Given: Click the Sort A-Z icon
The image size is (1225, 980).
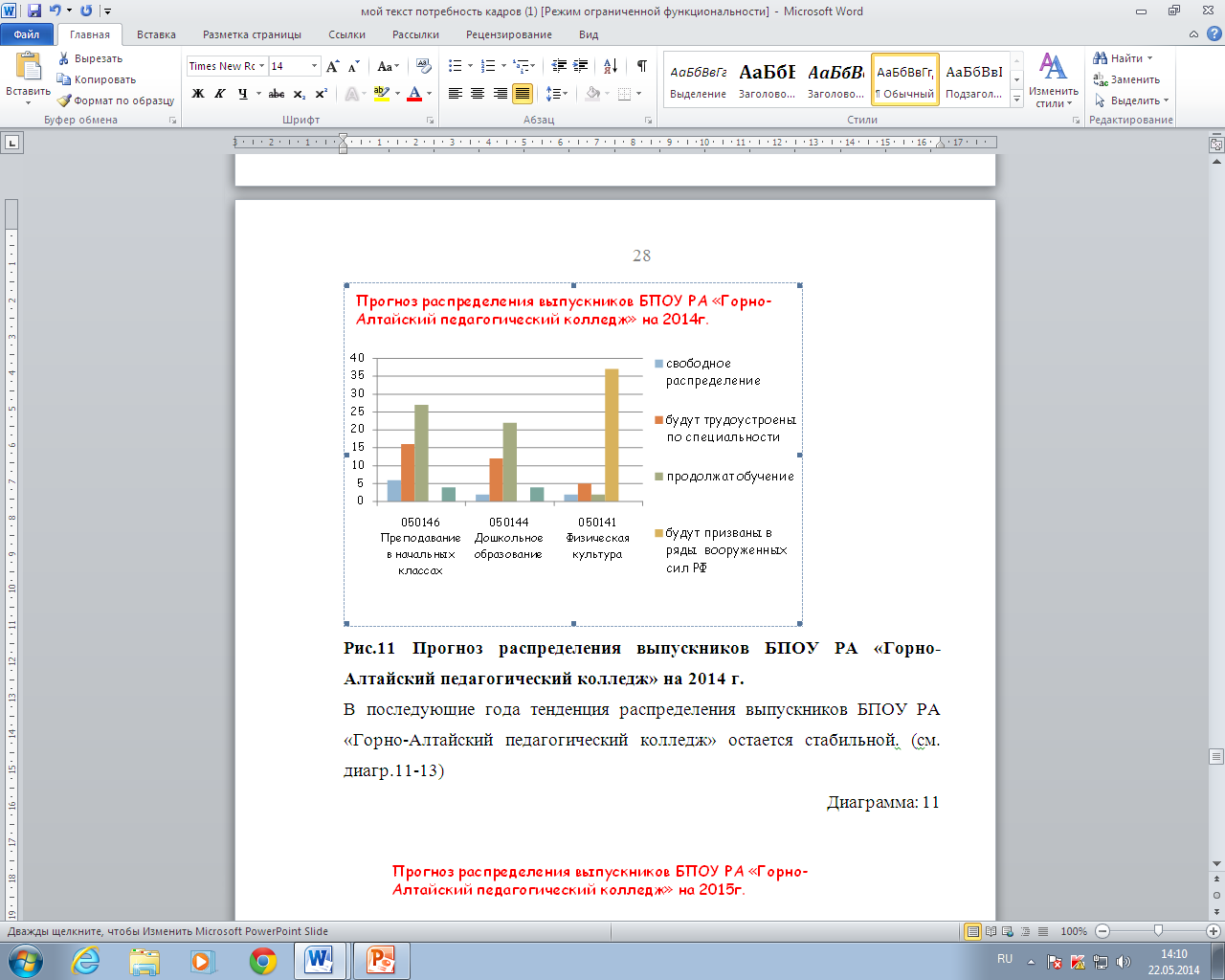Looking at the screenshot, I should [x=610, y=66].
